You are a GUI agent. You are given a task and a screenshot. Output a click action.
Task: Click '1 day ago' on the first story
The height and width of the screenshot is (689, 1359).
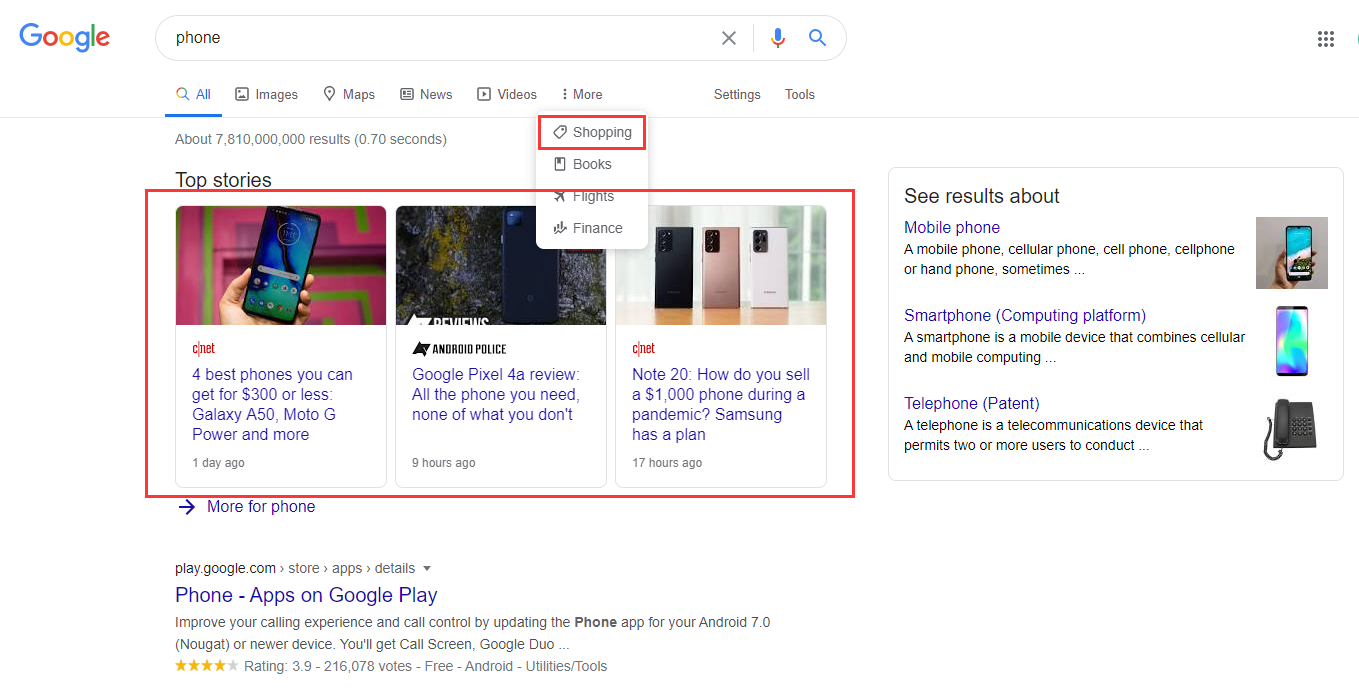point(218,463)
